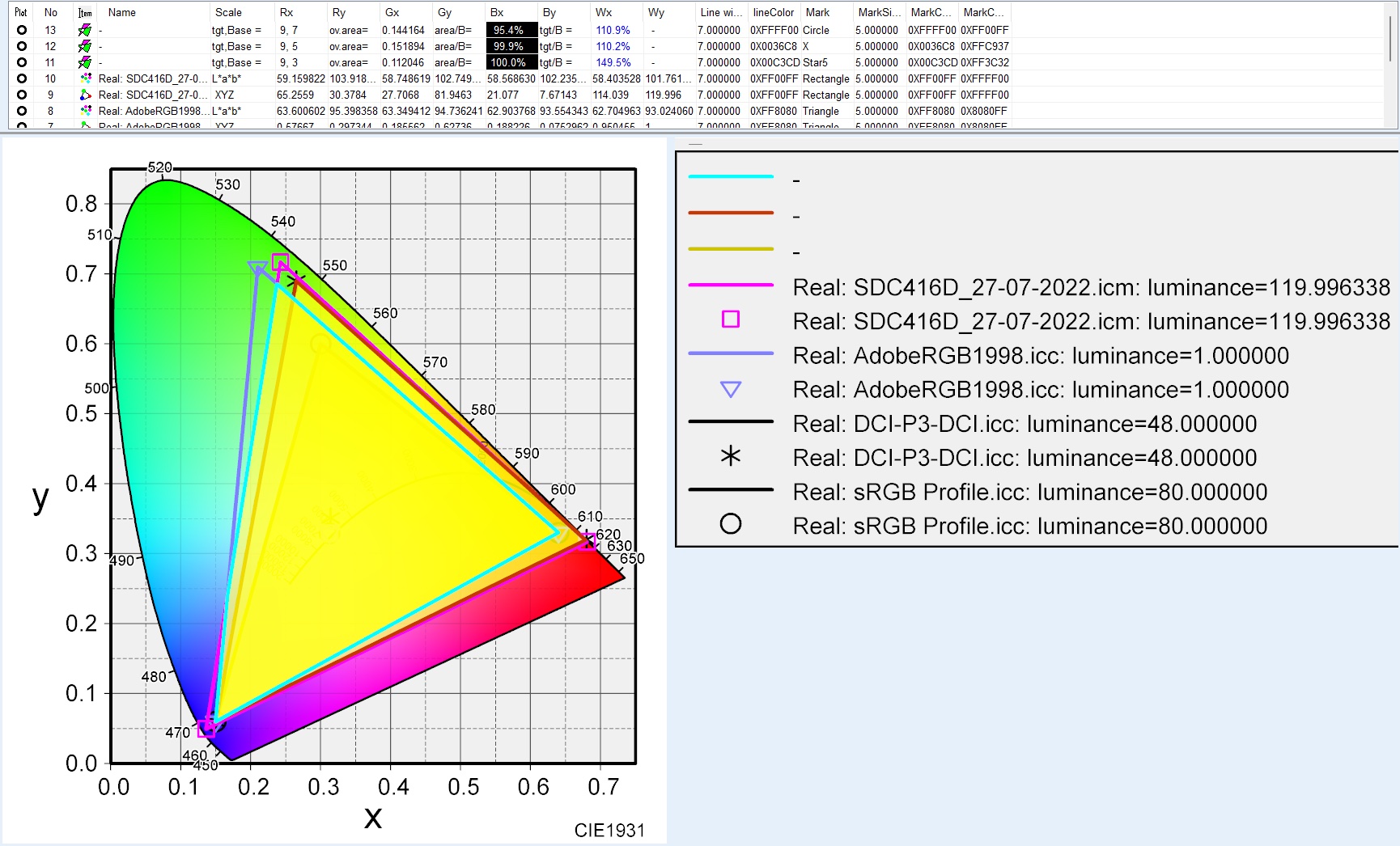Image resolution: width=1400 pixels, height=846 pixels.
Task: Click the L*a*b* dots icon in row 10
Action: point(86,78)
